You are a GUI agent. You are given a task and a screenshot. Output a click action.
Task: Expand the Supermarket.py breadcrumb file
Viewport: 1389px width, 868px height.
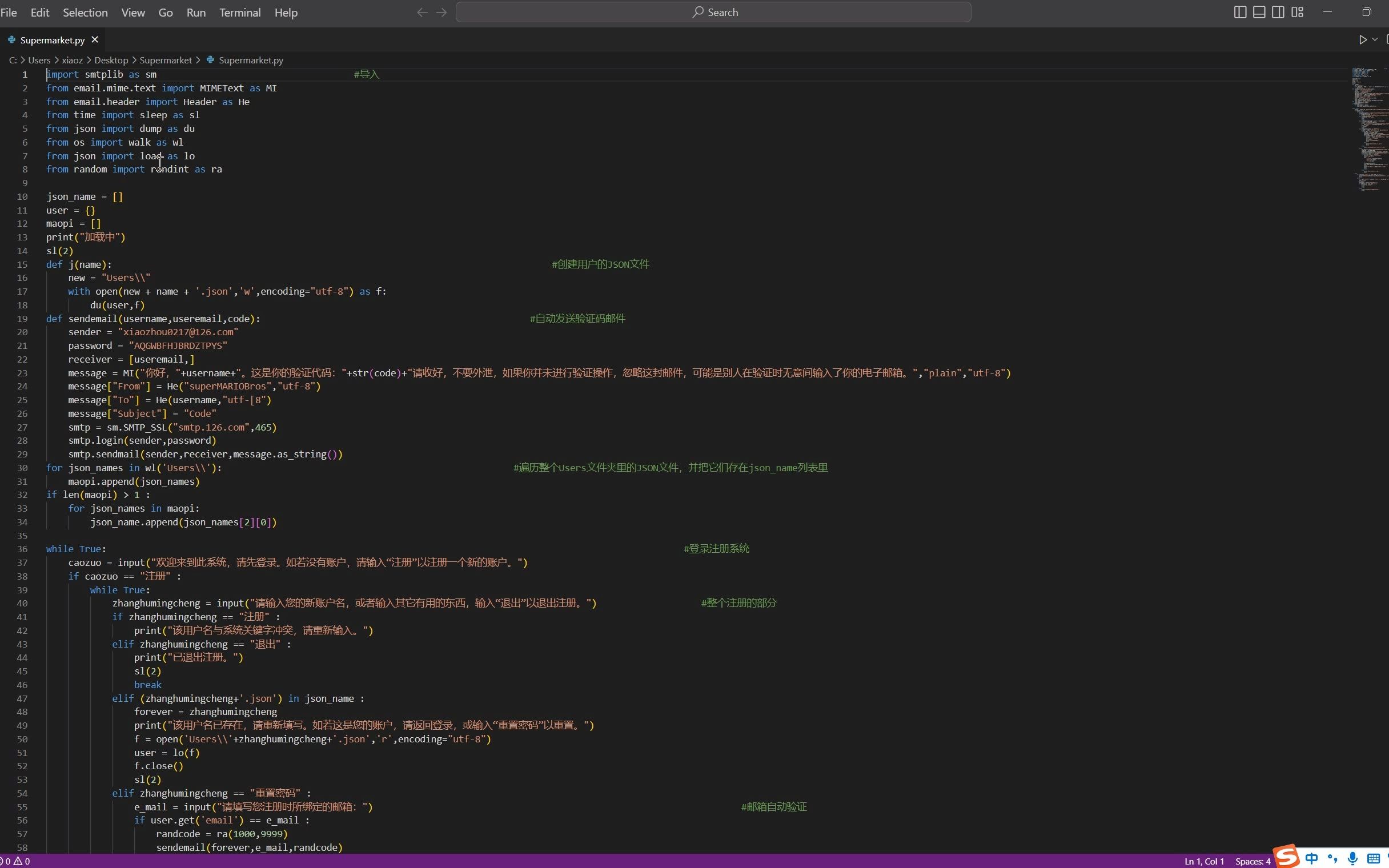(x=251, y=61)
